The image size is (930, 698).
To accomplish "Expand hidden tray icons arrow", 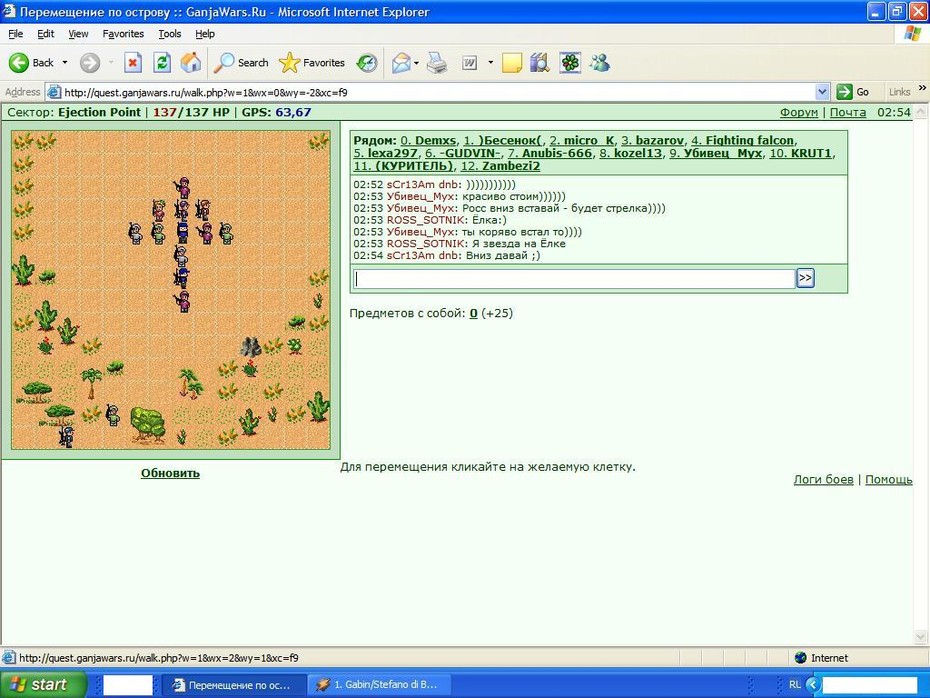I will [813, 685].
